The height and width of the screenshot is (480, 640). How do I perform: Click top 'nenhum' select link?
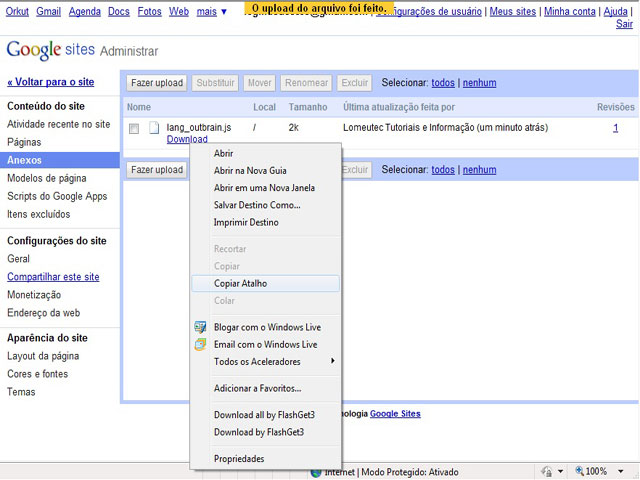coord(480,83)
